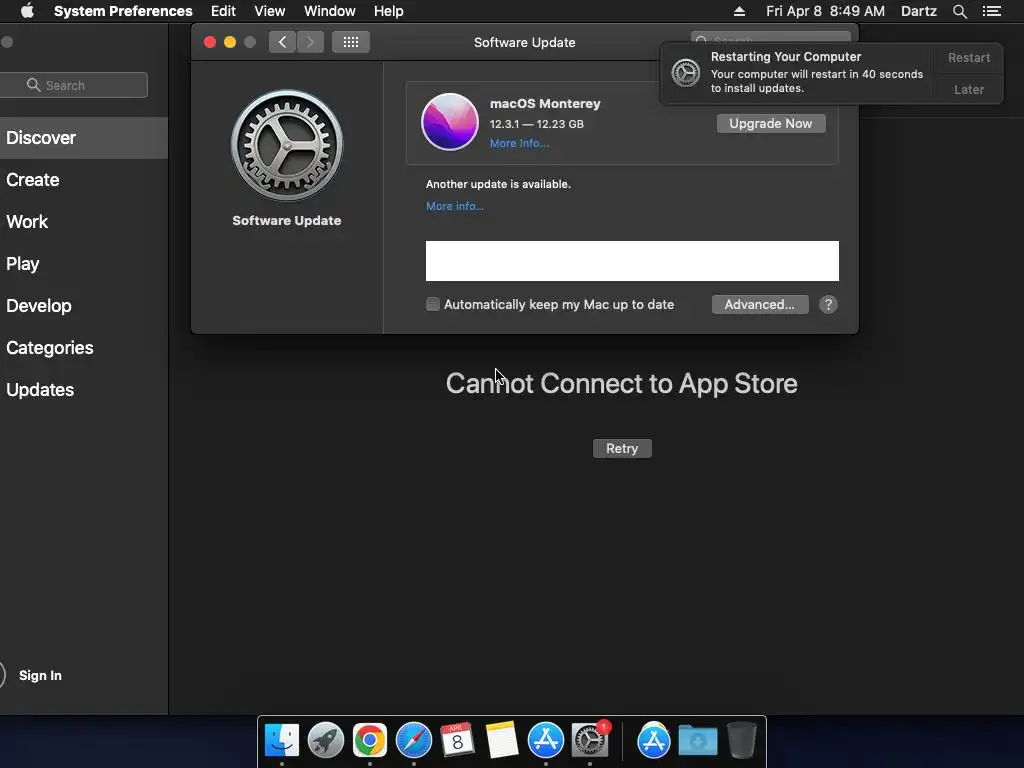Show all preferences grid button

tap(351, 42)
